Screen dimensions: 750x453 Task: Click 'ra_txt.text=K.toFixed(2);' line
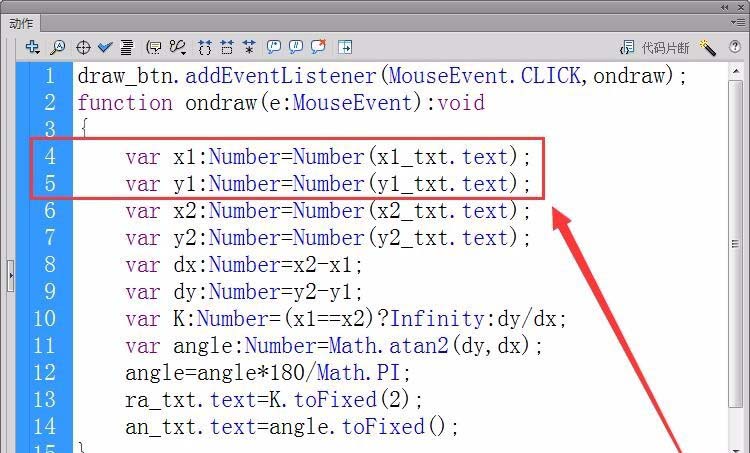pyautogui.click(x=274, y=400)
